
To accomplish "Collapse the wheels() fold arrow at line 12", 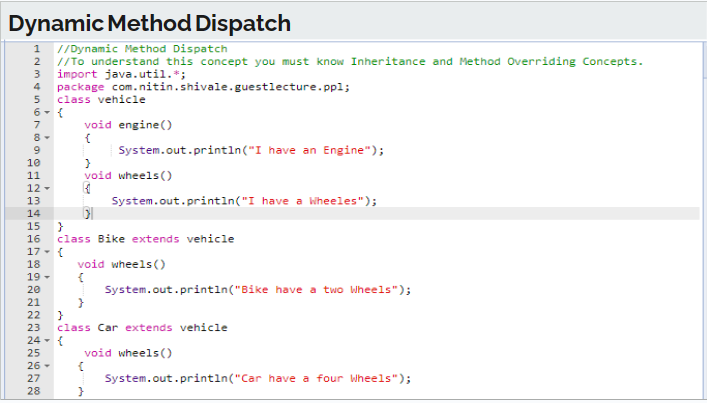I will point(47,188).
